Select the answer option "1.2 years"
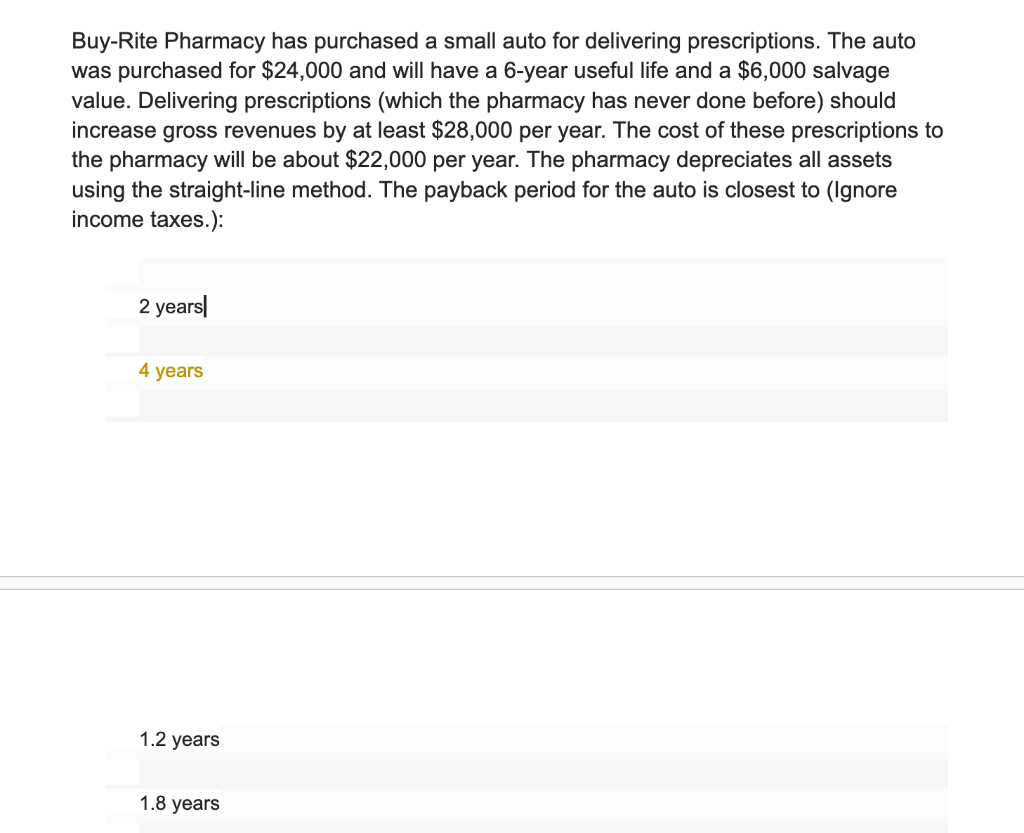Screen dimensions: 1024x833 (x=179, y=739)
